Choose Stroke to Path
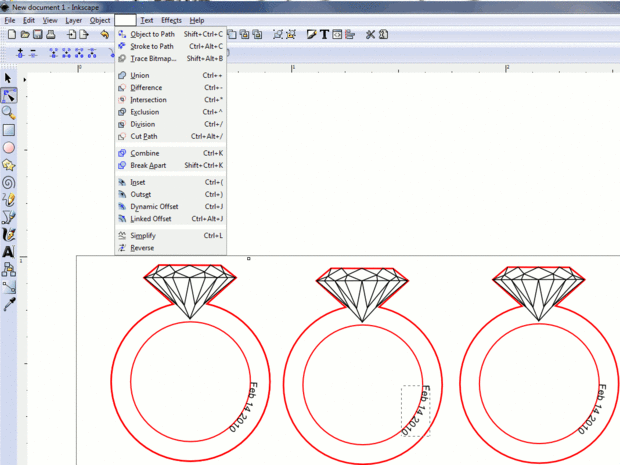 [x=170, y=46]
